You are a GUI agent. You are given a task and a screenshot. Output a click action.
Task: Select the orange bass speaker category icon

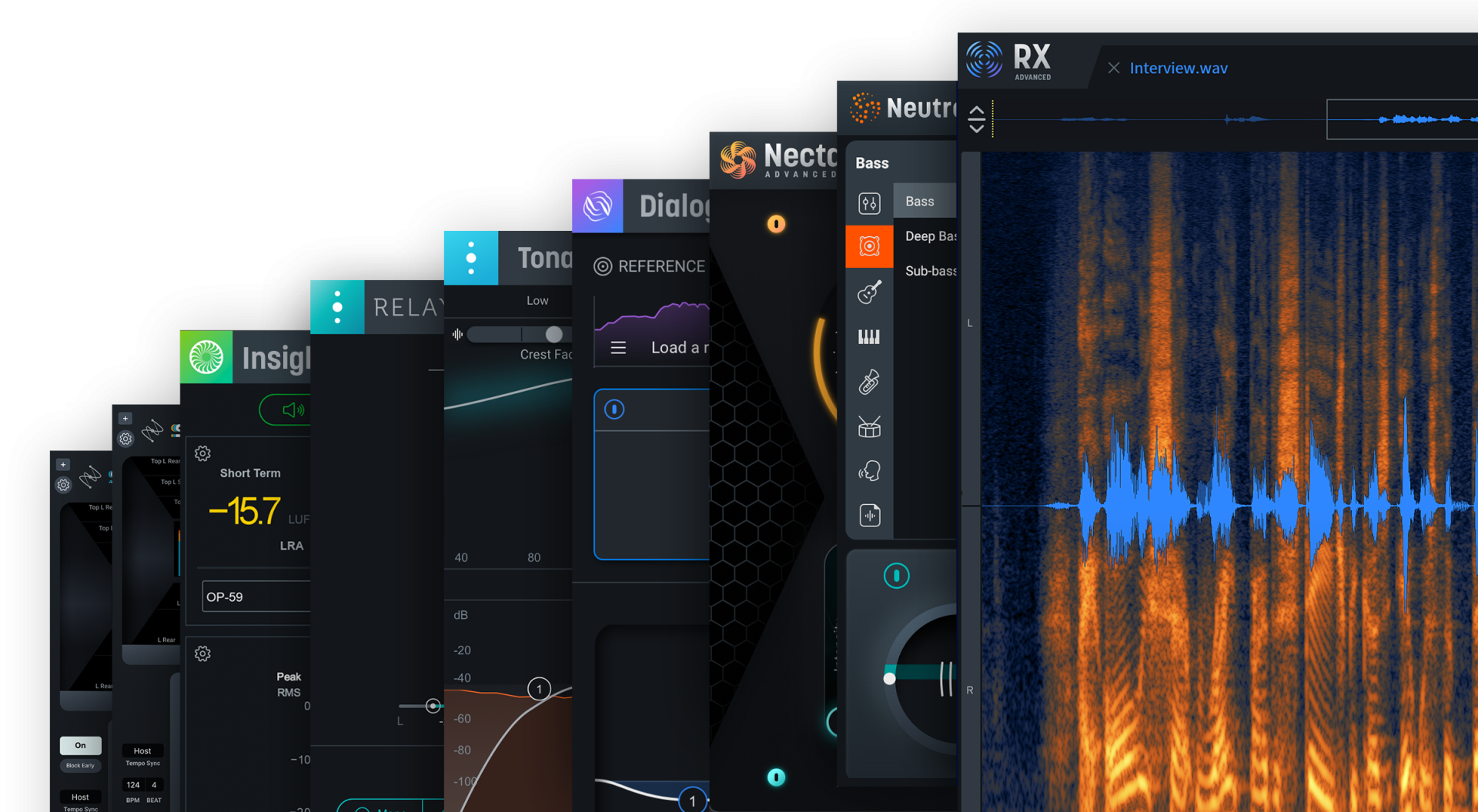(x=869, y=246)
